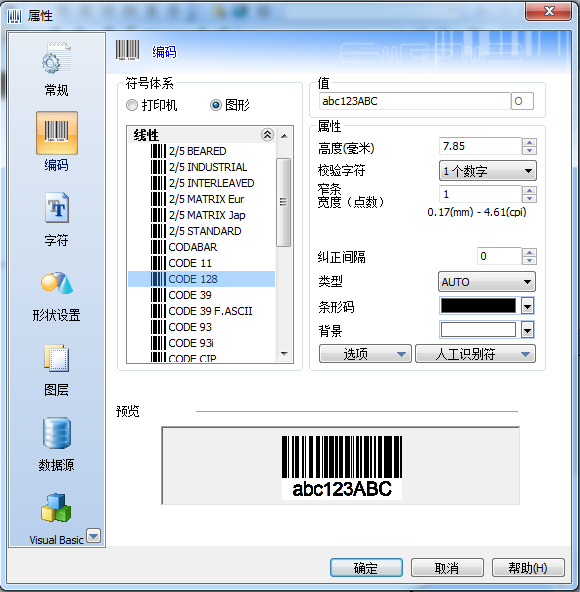This screenshot has height=592, width=580.
Task: Click the barcode icon beside CODE 11
Action: (158, 263)
